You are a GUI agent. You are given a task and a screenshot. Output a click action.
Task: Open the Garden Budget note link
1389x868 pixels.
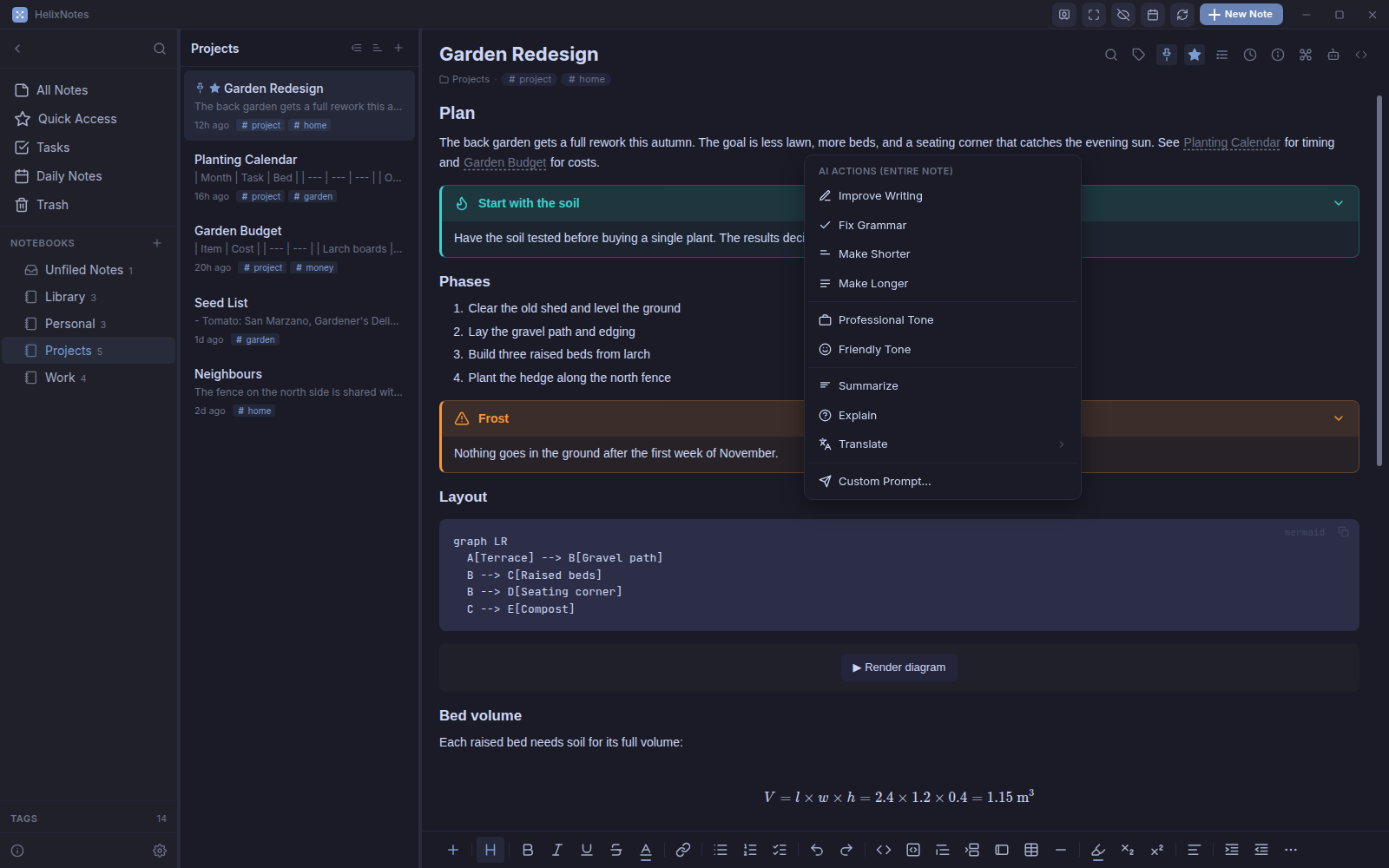[504, 162]
